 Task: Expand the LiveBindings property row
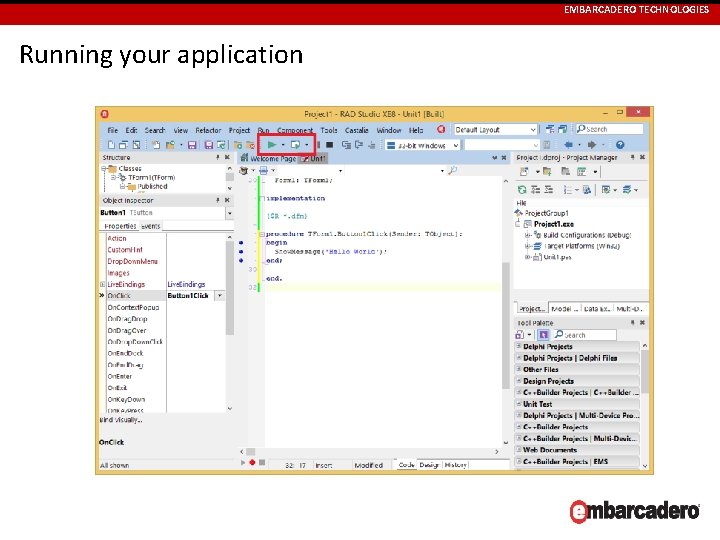pyautogui.click(x=102, y=284)
